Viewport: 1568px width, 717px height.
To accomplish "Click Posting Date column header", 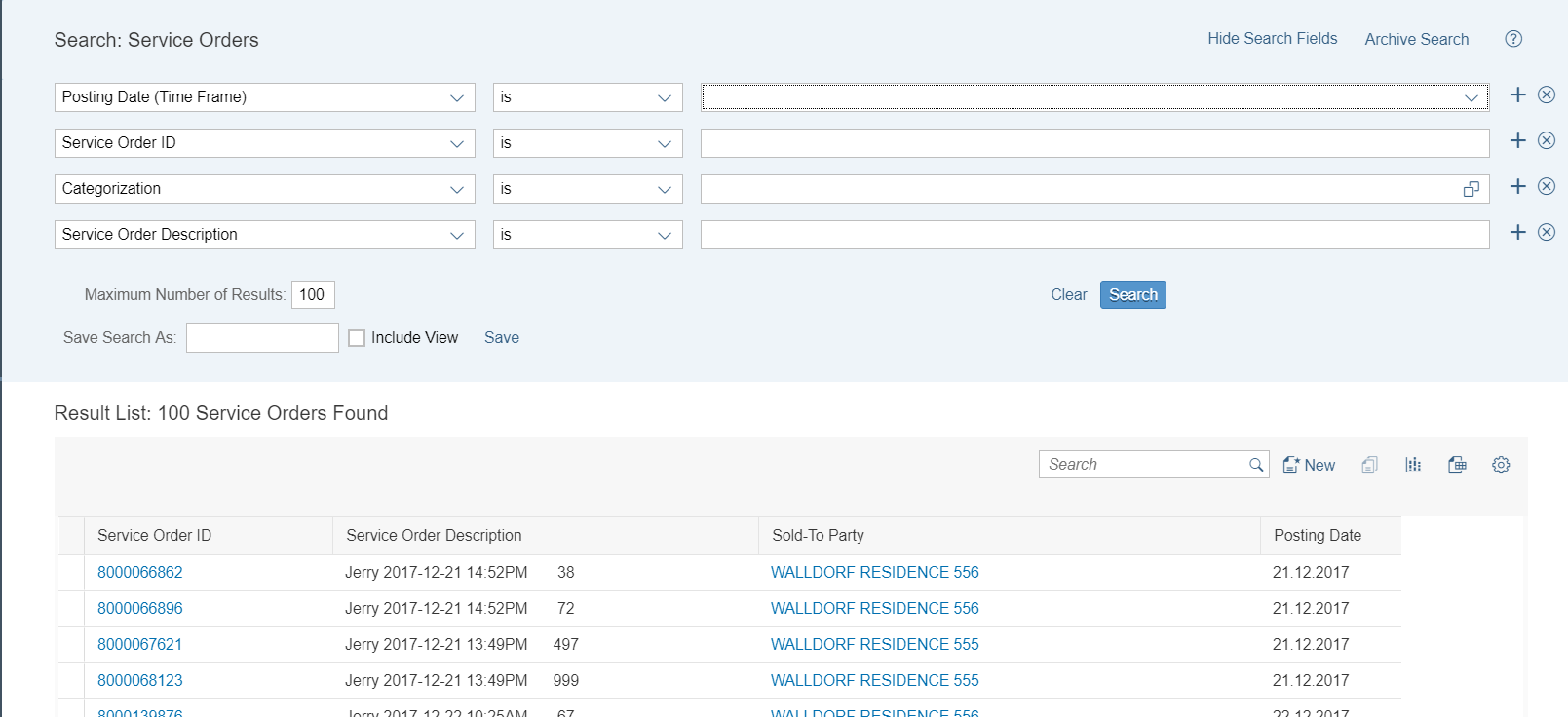I will pos(1318,535).
